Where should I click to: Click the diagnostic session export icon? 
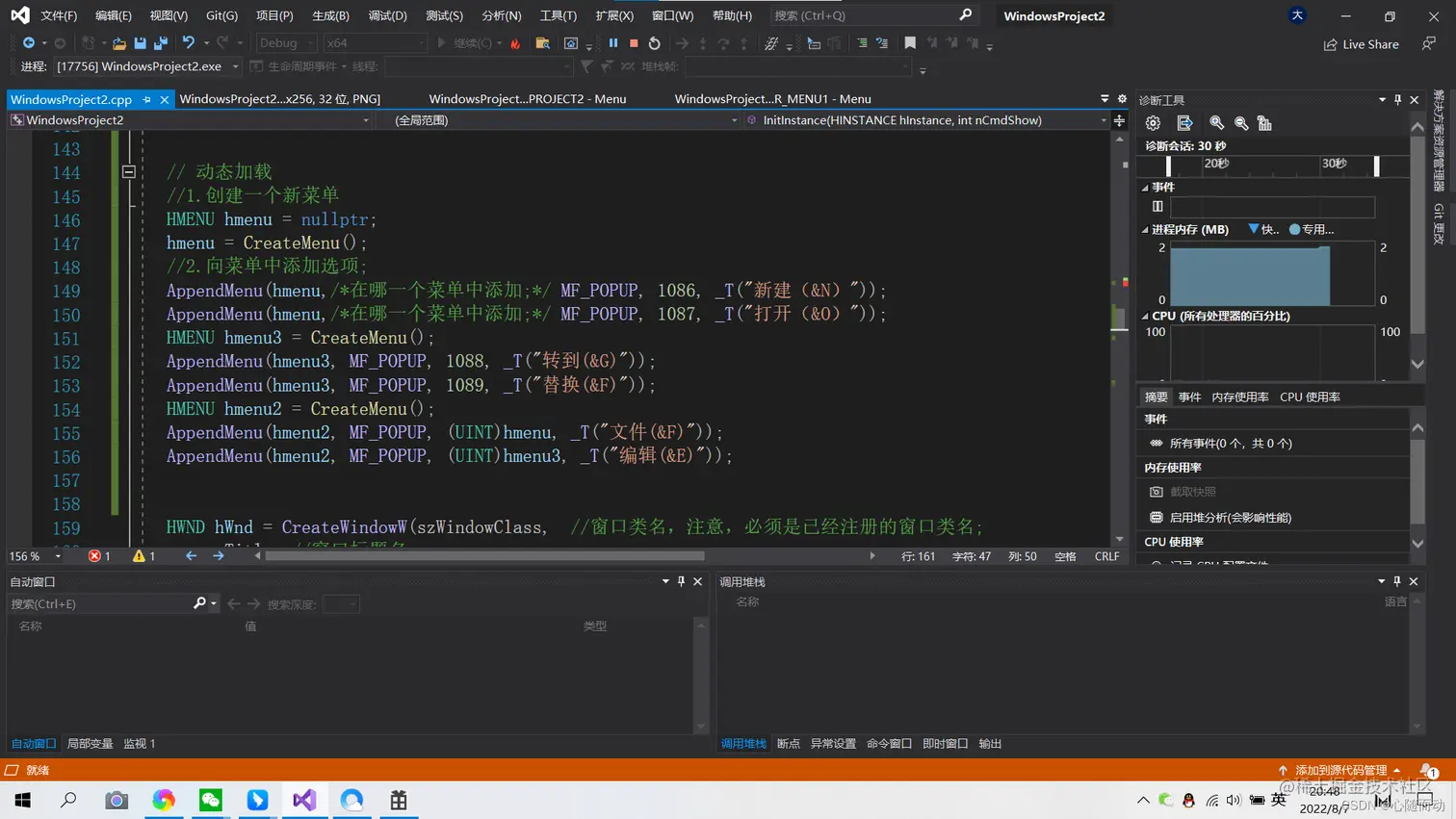[x=1184, y=123]
